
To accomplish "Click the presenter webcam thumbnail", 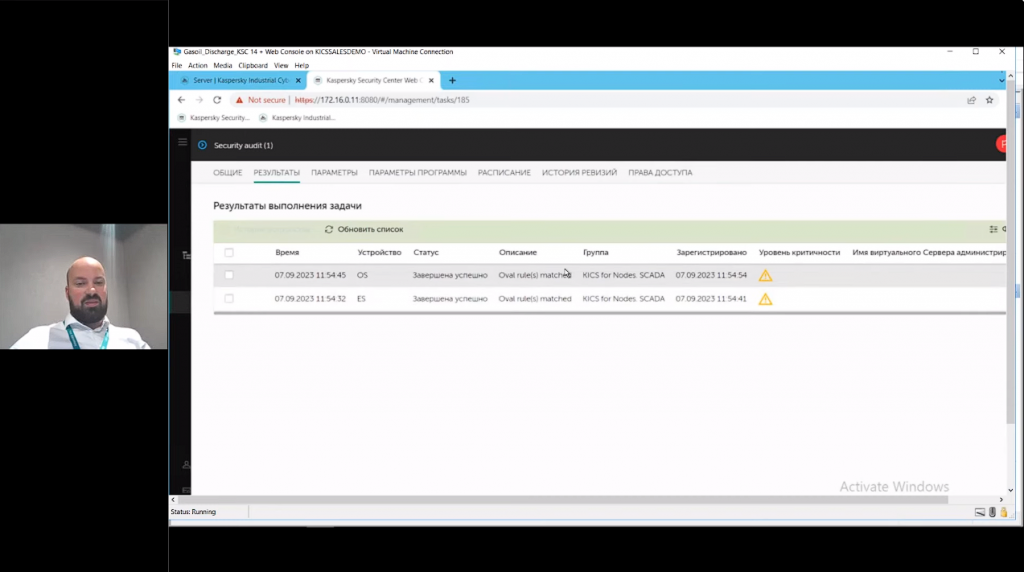I will point(84,287).
